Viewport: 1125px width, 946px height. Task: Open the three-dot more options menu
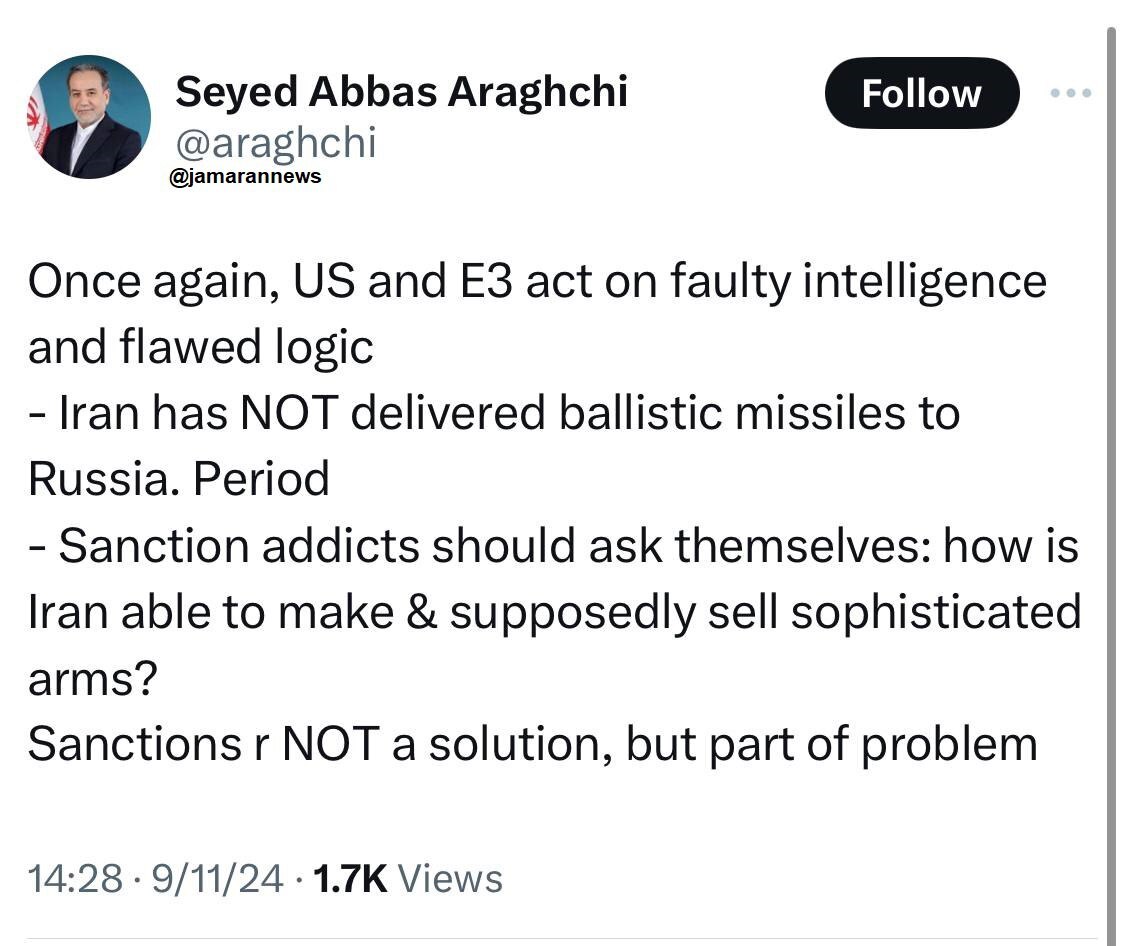1071,94
